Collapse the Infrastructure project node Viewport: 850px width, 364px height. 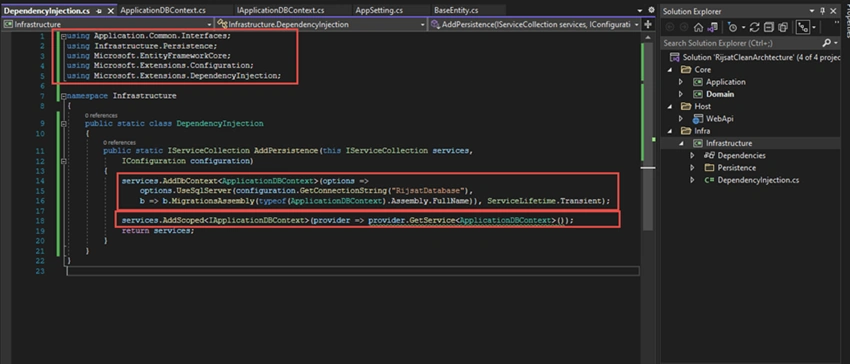[x=681, y=143]
